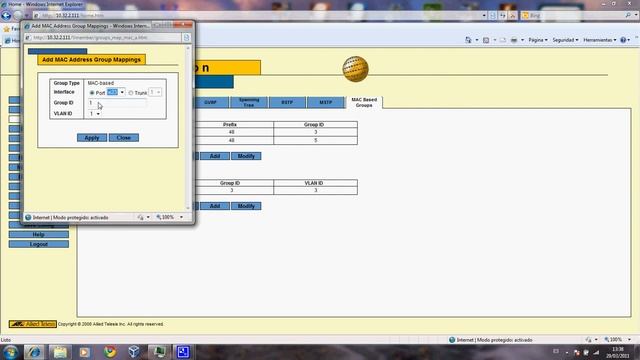Viewport: 640px width, 360px height.
Task: Open the Página menu
Action: click(538, 40)
